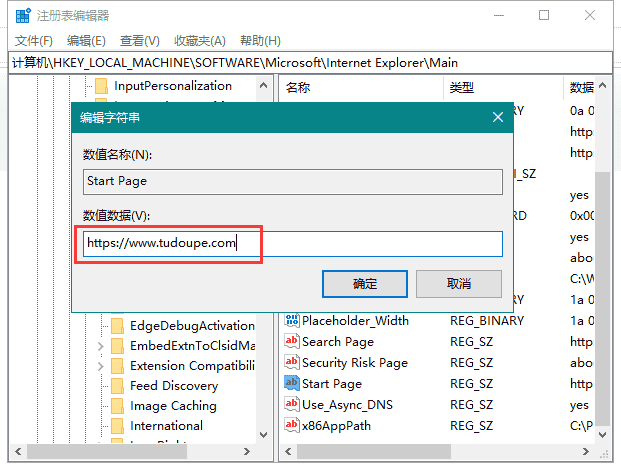Click the 数值名称 field containing Start Page
The width and height of the screenshot is (621, 470).
(x=293, y=182)
